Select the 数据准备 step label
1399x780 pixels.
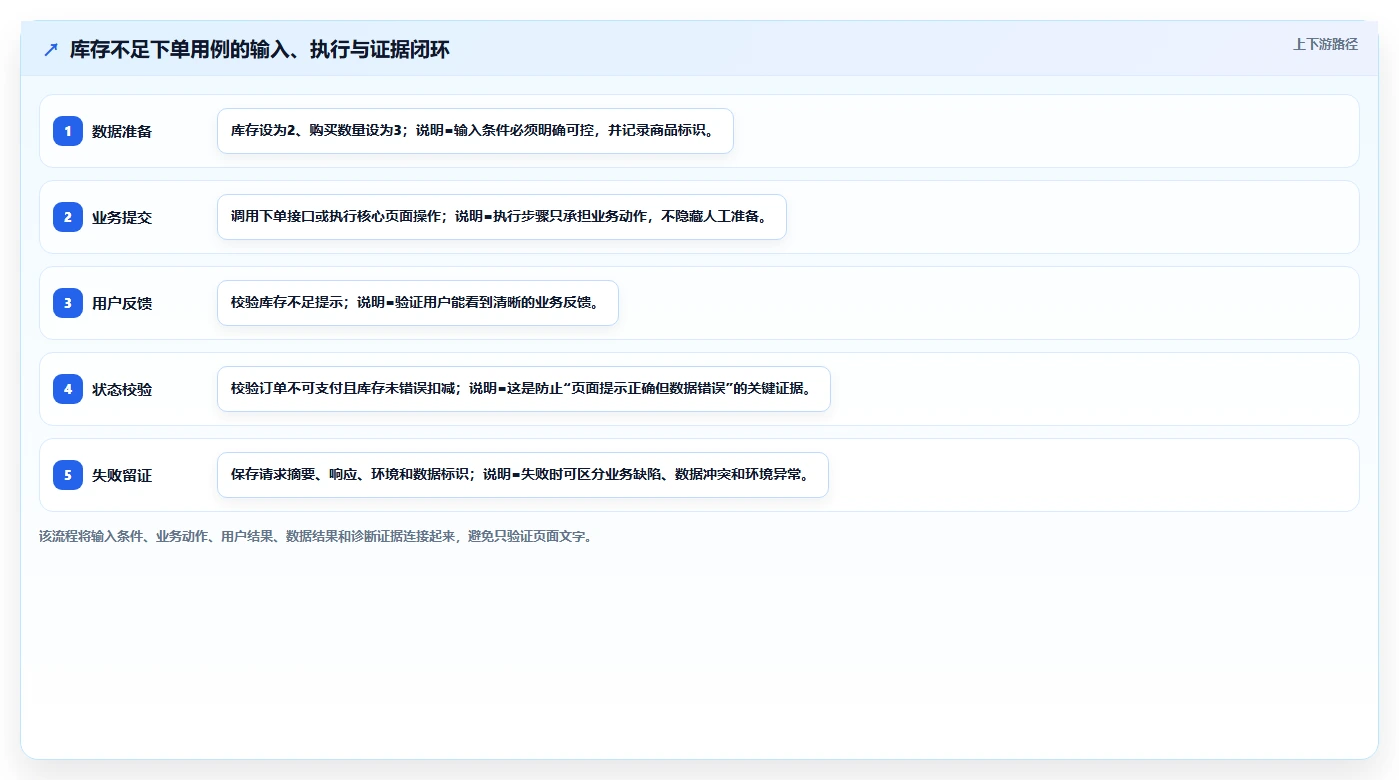(x=122, y=131)
